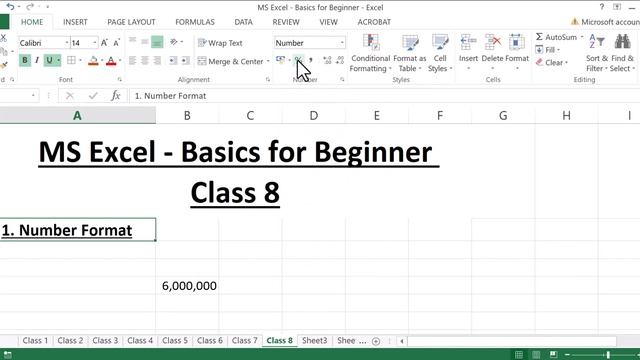Apply the Fill Color bucket icon
Viewport: 640px width, 360px height.
(x=93, y=61)
